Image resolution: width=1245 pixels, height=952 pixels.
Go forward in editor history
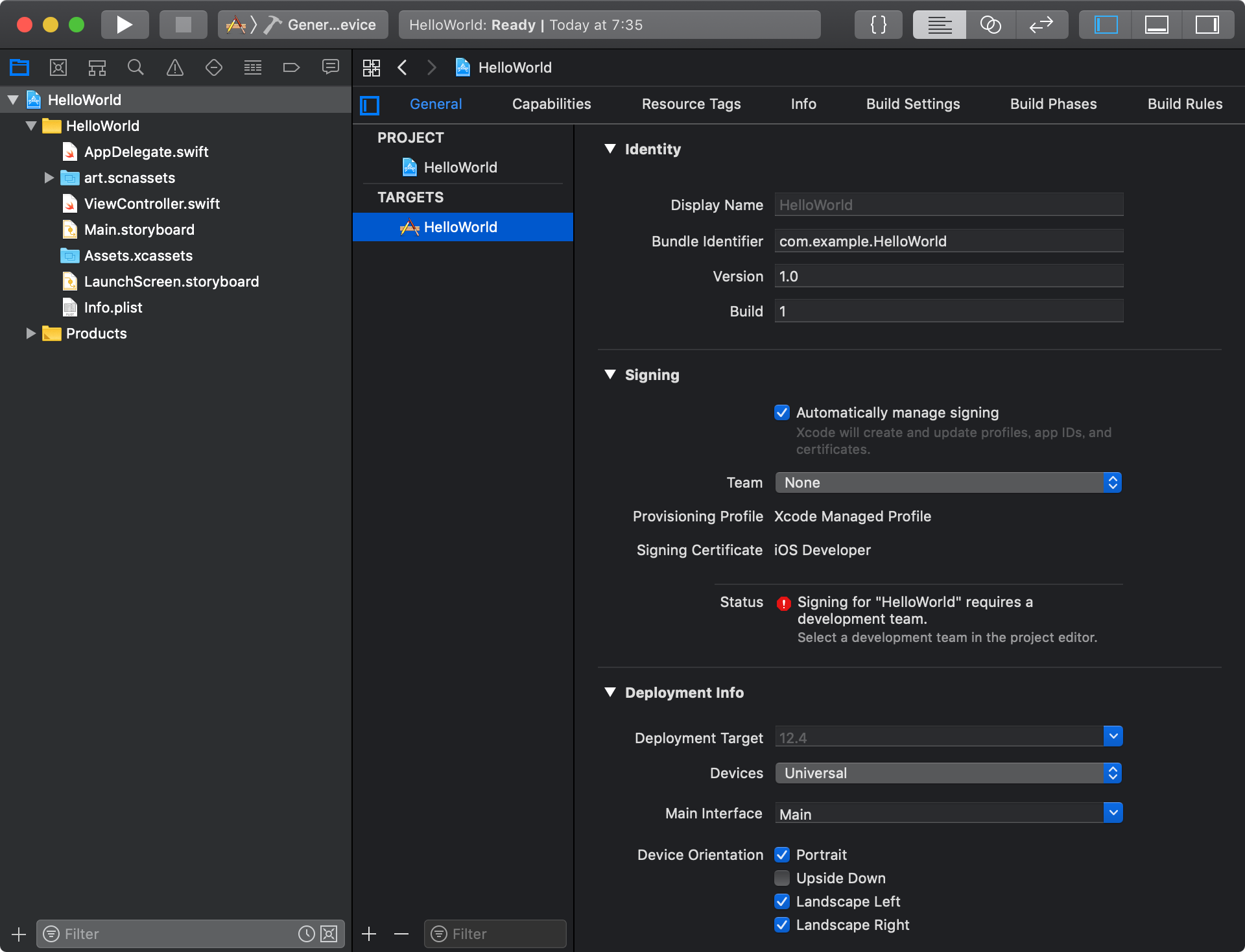(x=431, y=67)
